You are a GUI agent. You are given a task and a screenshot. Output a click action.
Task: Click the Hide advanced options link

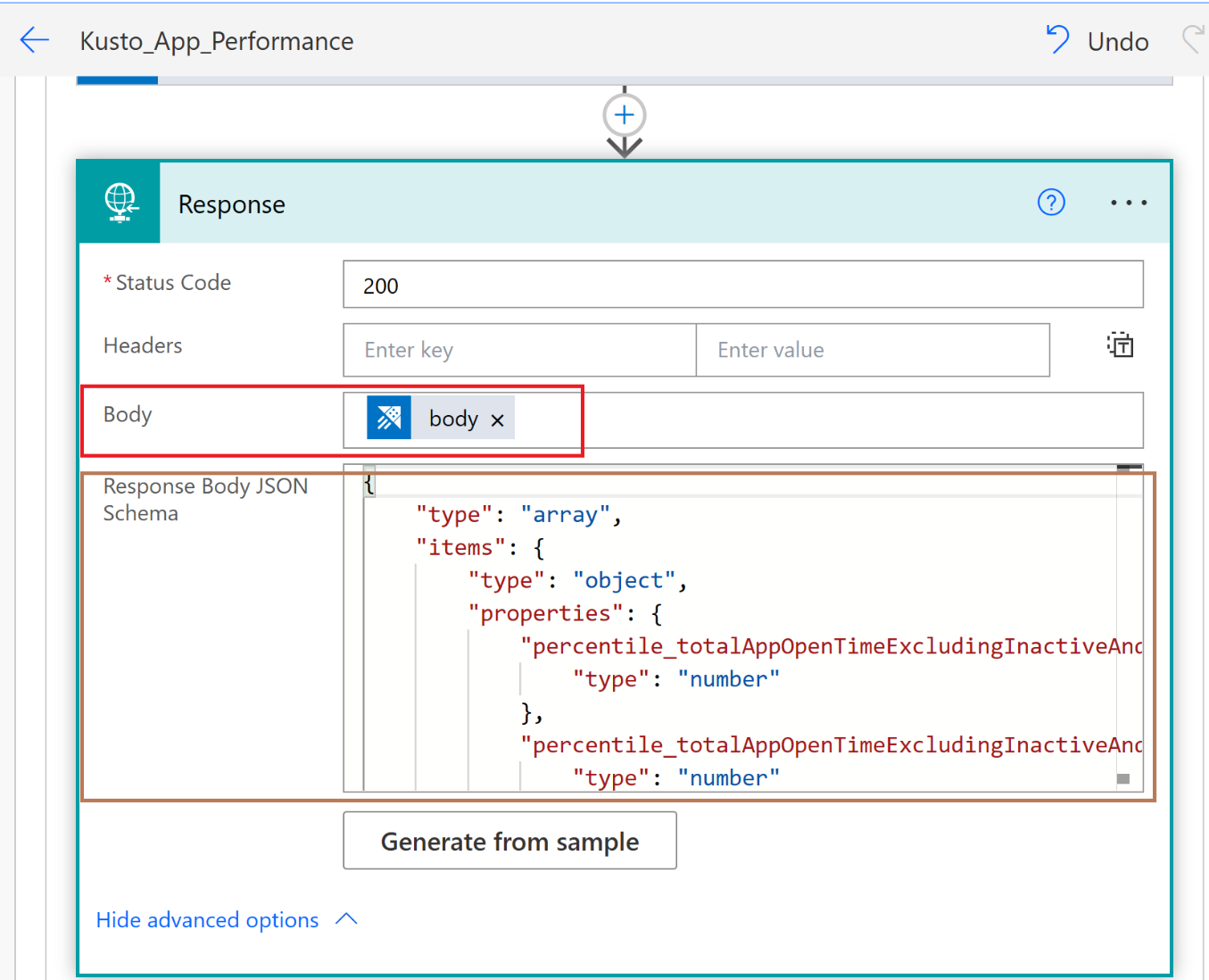coord(207,920)
